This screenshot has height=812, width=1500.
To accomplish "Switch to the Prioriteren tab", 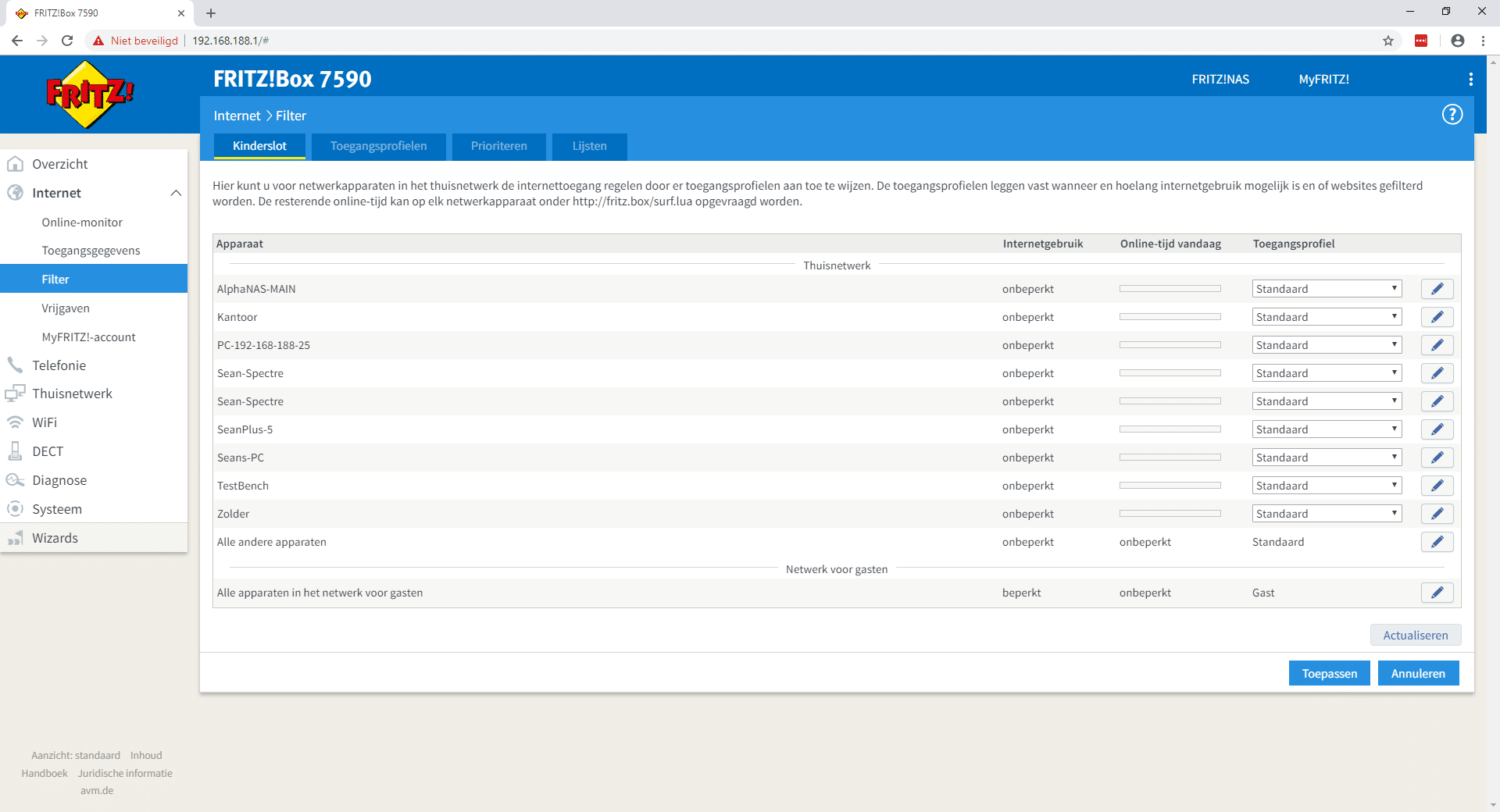I will (x=498, y=146).
